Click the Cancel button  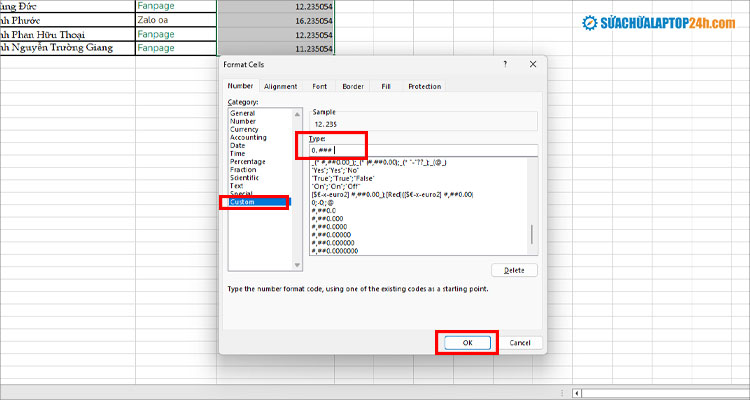click(519, 342)
